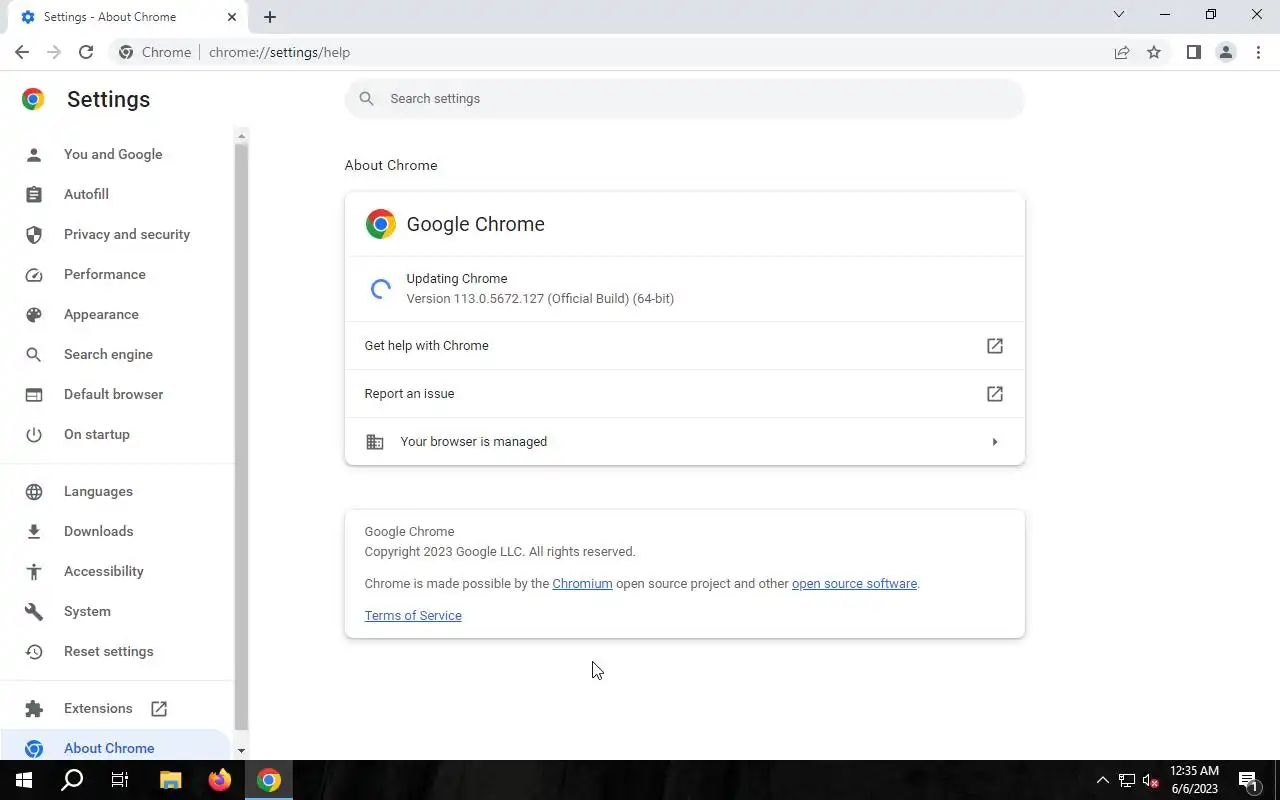Click the Reset settings clock icon

34,651
